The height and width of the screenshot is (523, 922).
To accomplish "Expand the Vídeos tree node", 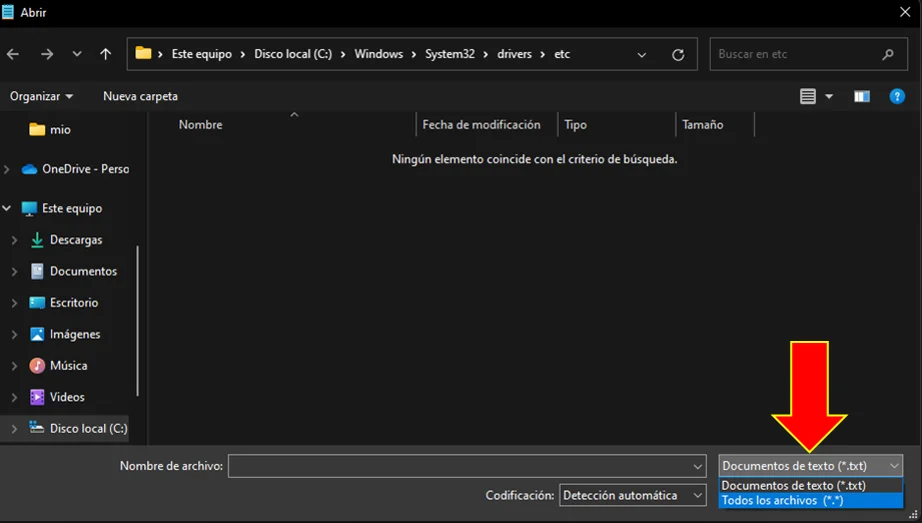I will tap(15, 397).
